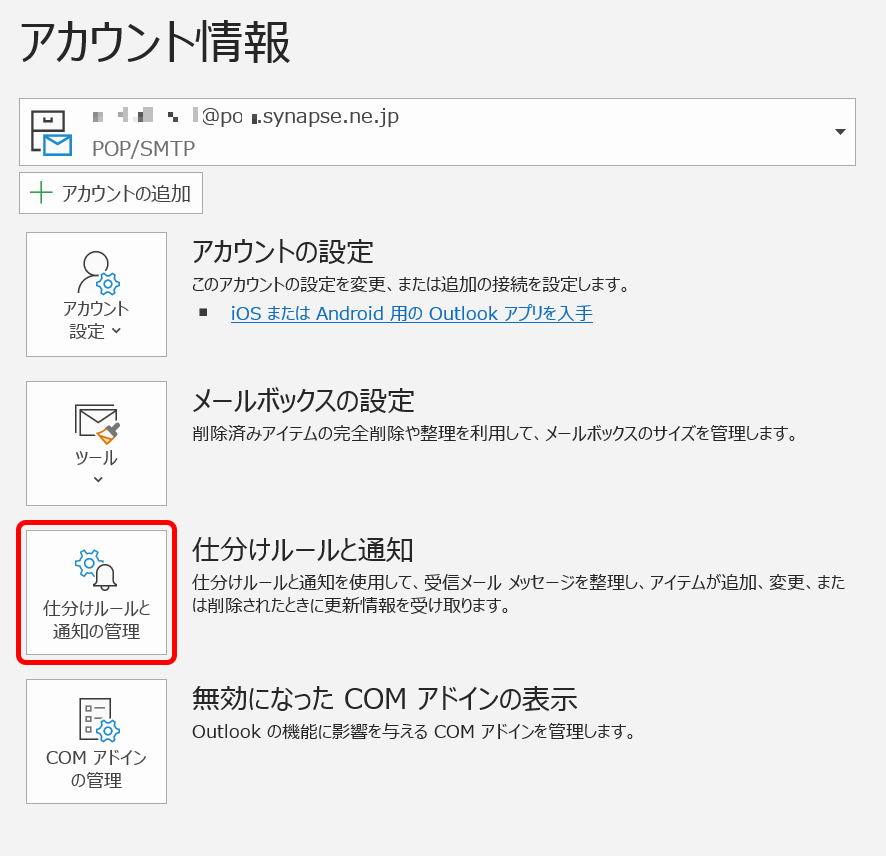The image size is (886, 856).
Task: Click the text Outlook の機能に影響を与える COM アドインを管理します。
Action: tap(414, 732)
